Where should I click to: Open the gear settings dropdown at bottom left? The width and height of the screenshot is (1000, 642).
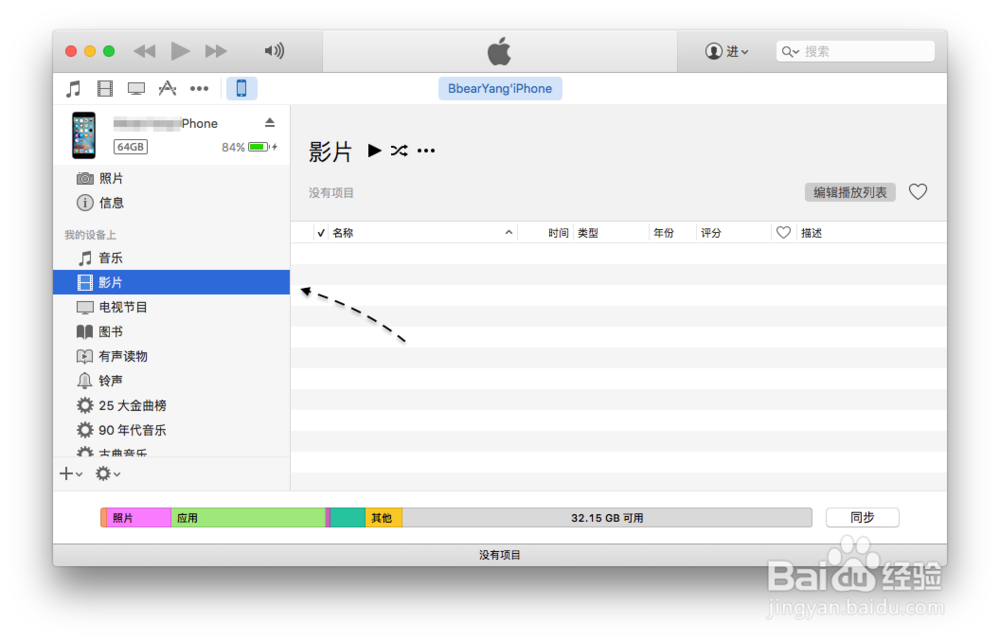click(x=106, y=473)
